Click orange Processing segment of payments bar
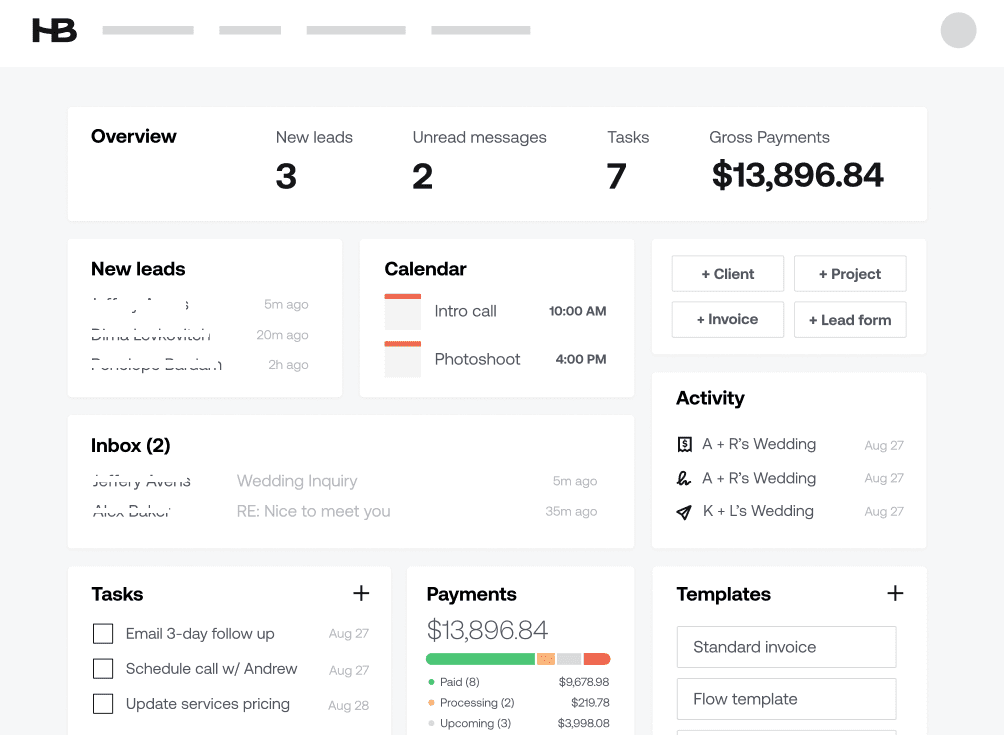 (x=546, y=659)
